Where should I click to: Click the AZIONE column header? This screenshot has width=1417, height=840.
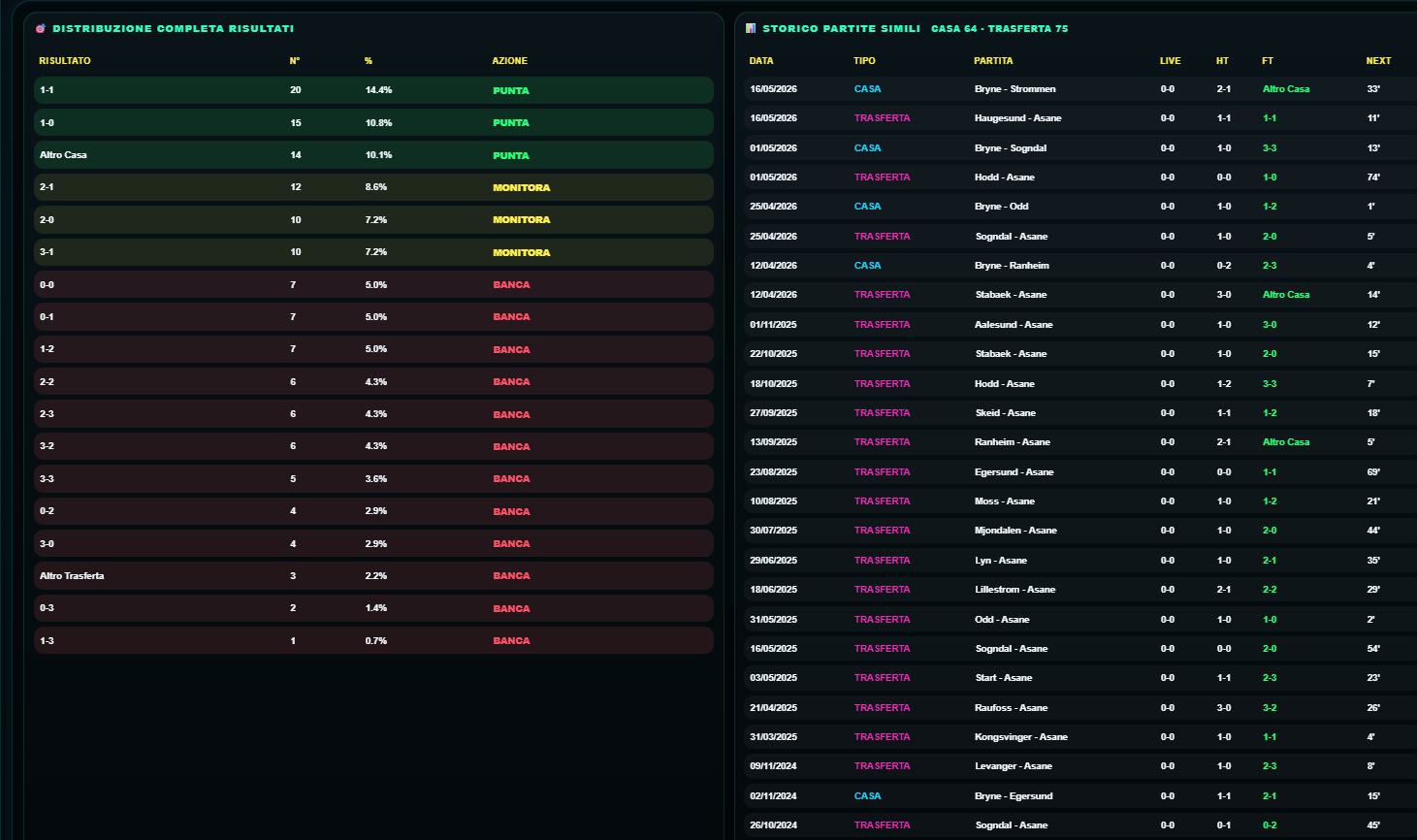click(510, 61)
